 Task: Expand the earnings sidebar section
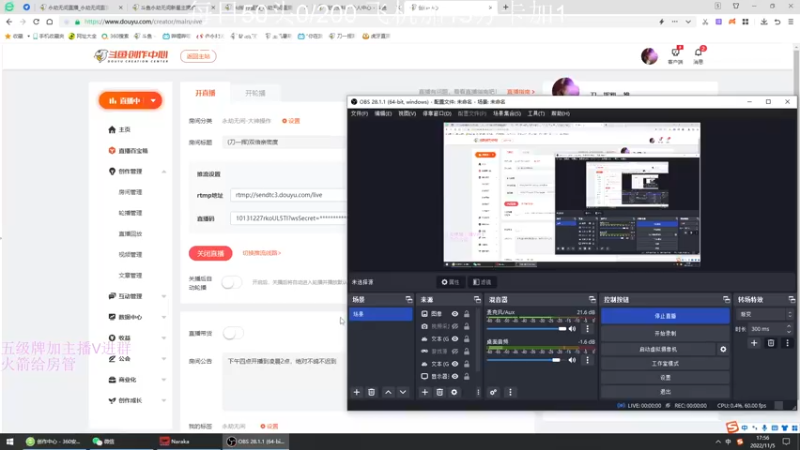(164, 338)
